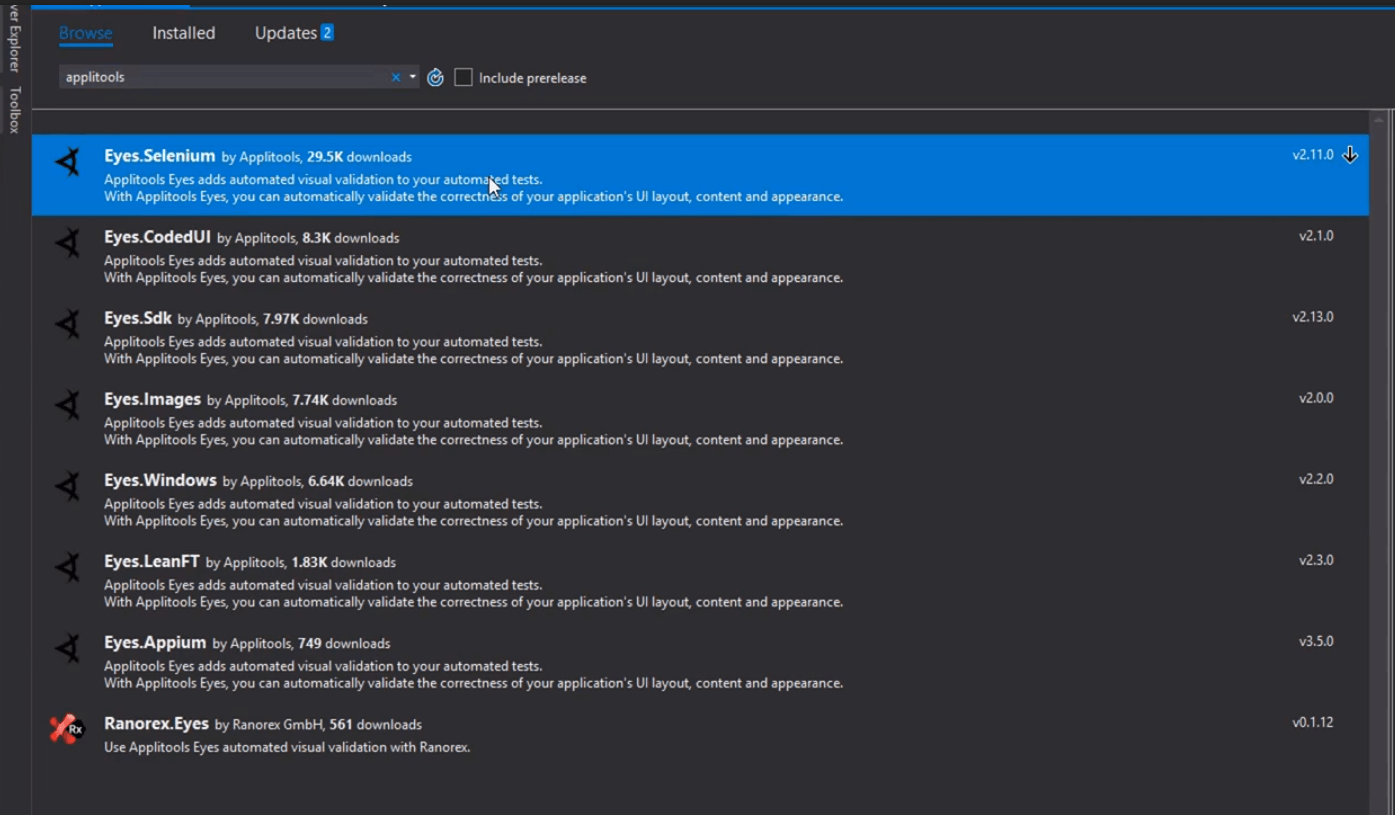Select the Eyes.Sdk package name
Screen dimensions: 1395x815
(138, 318)
